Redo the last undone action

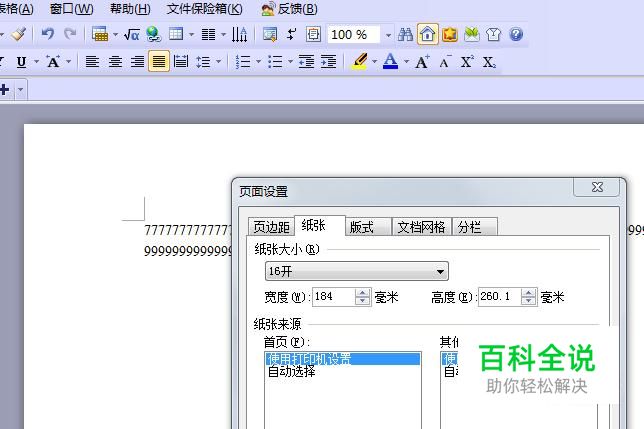[x=70, y=34]
